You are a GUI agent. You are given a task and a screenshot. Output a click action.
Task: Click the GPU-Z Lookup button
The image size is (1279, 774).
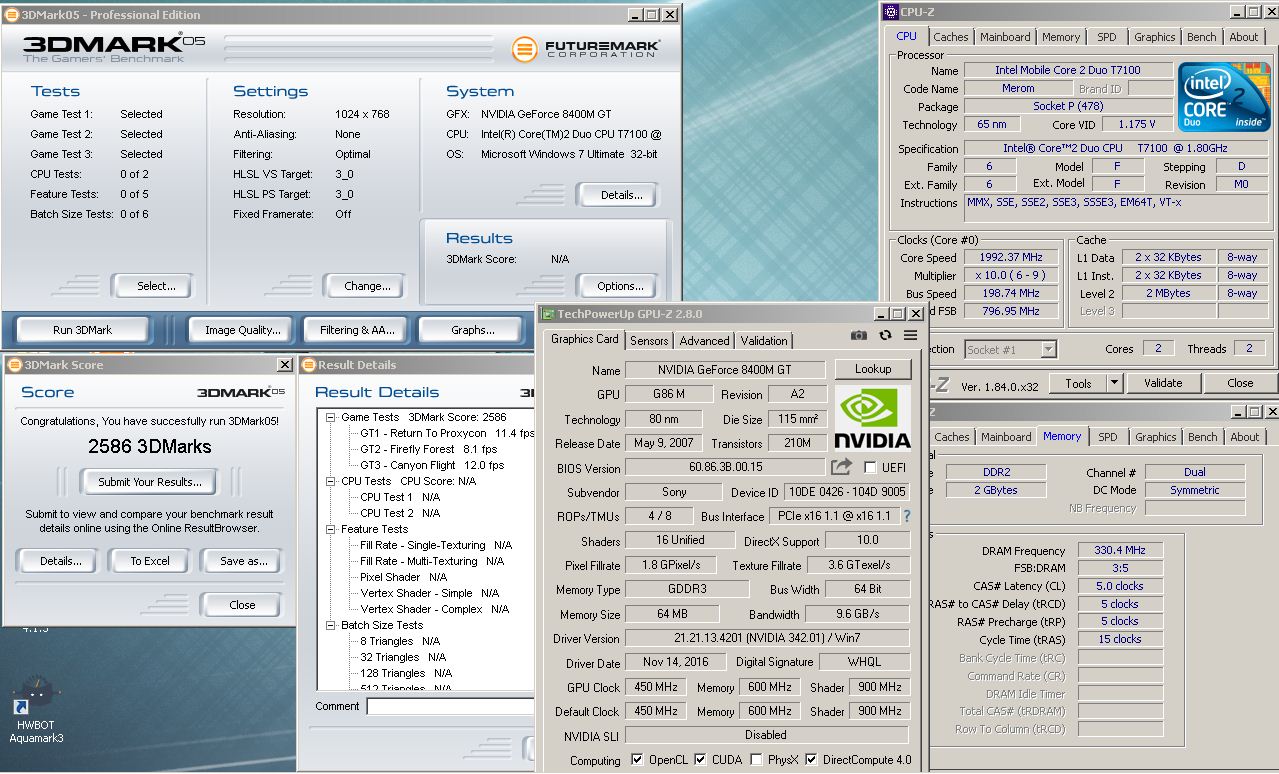pos(873,369)
